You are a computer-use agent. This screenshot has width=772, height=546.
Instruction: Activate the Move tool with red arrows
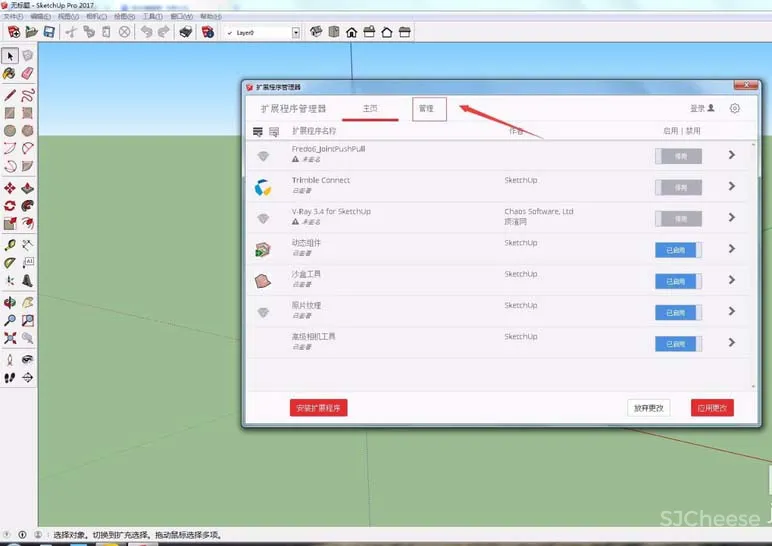point(10,188)
